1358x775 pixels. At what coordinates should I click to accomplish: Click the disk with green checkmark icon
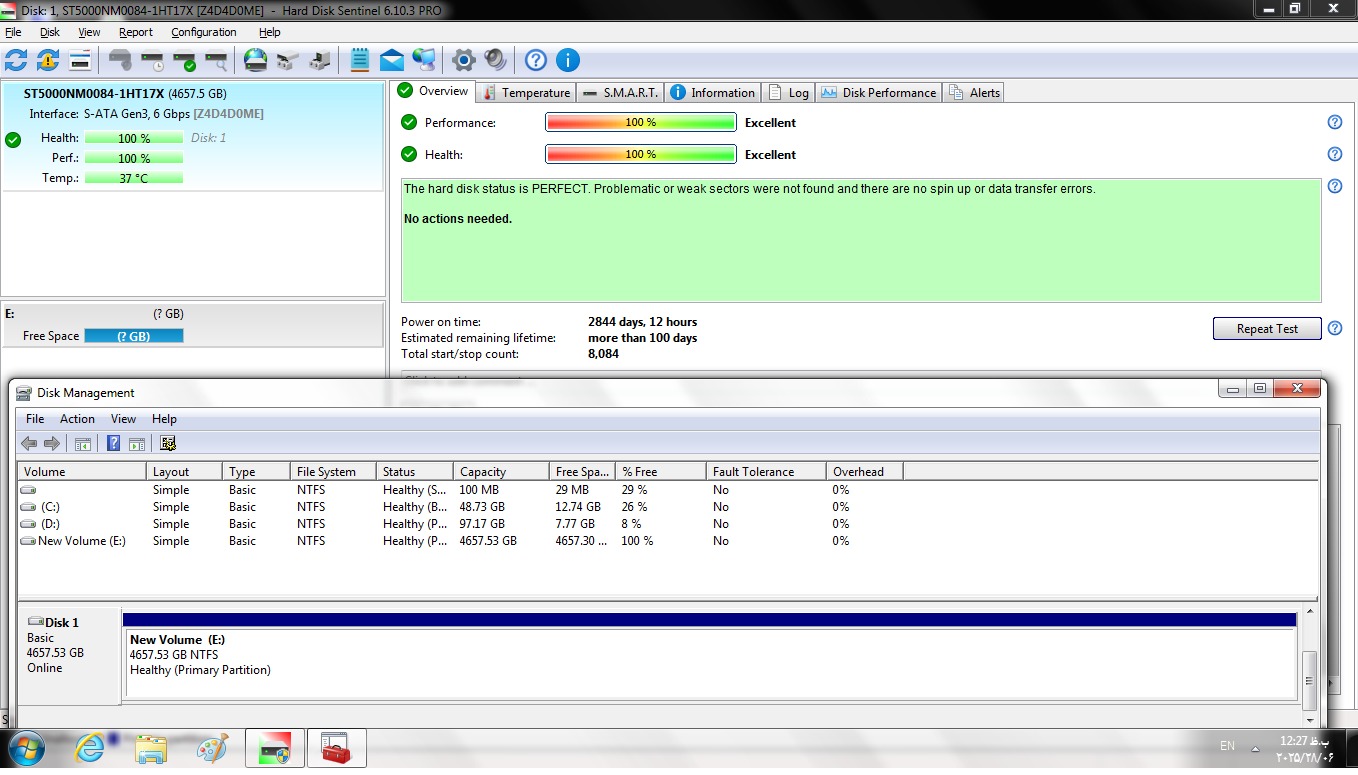[185, 60]
